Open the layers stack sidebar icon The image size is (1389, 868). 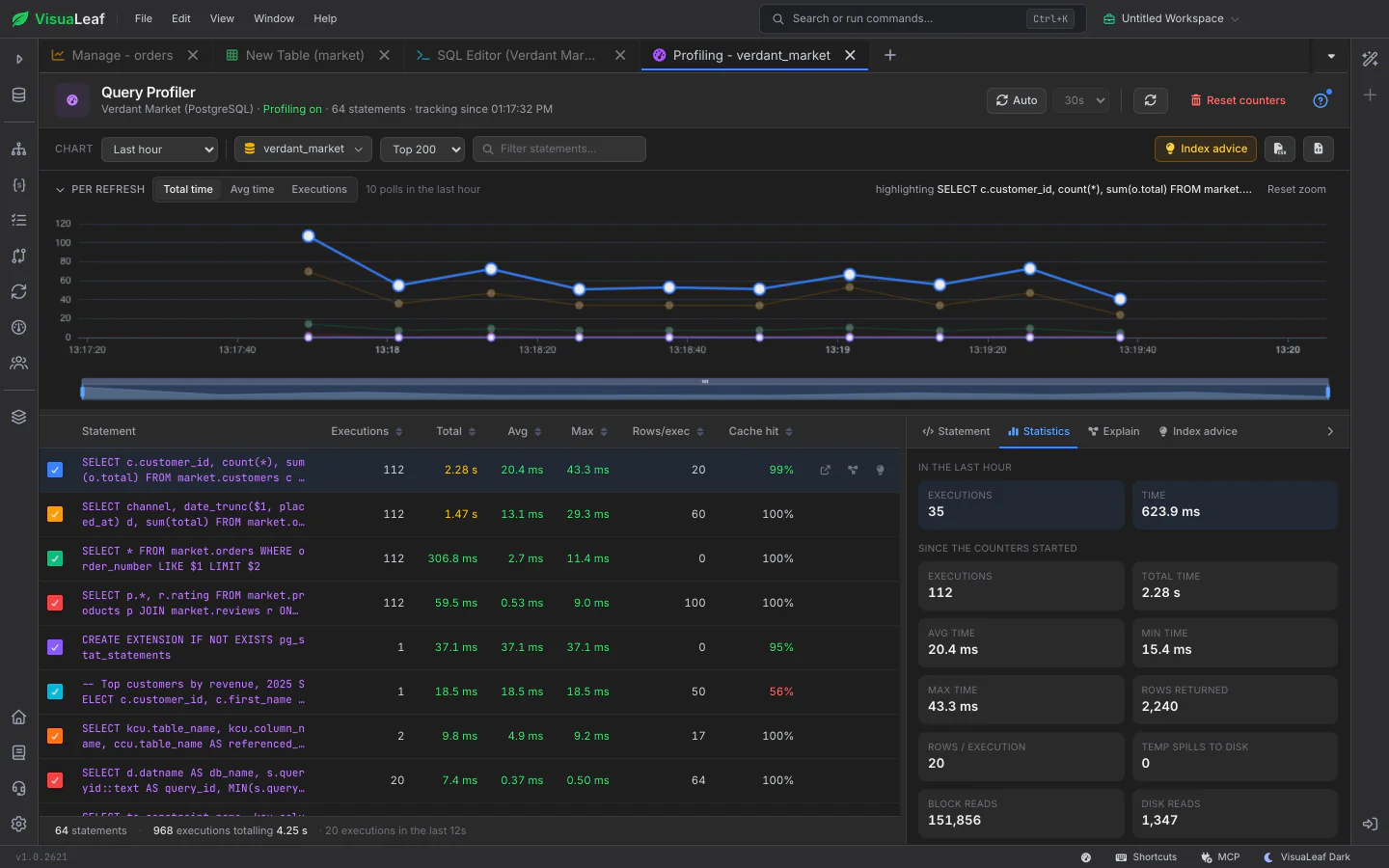(18, 417)
